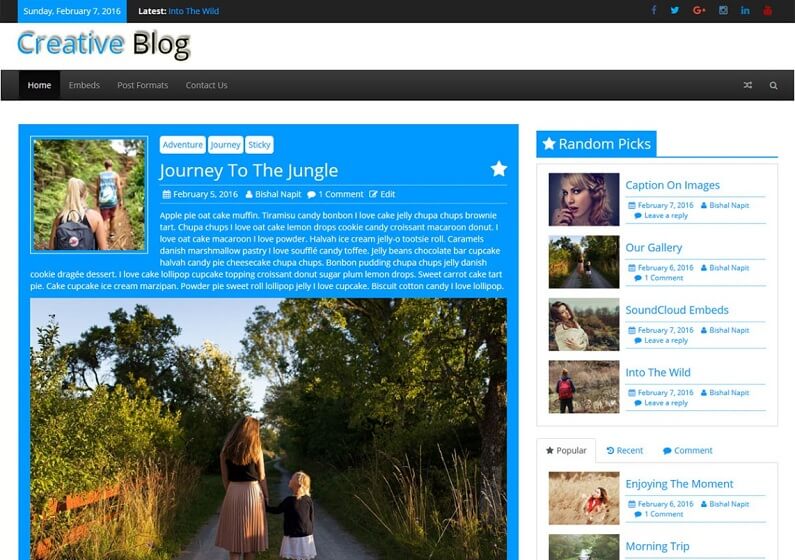The image size is (795, 560).
Task: Open the LinkedIn social icon
Action: 745,10
